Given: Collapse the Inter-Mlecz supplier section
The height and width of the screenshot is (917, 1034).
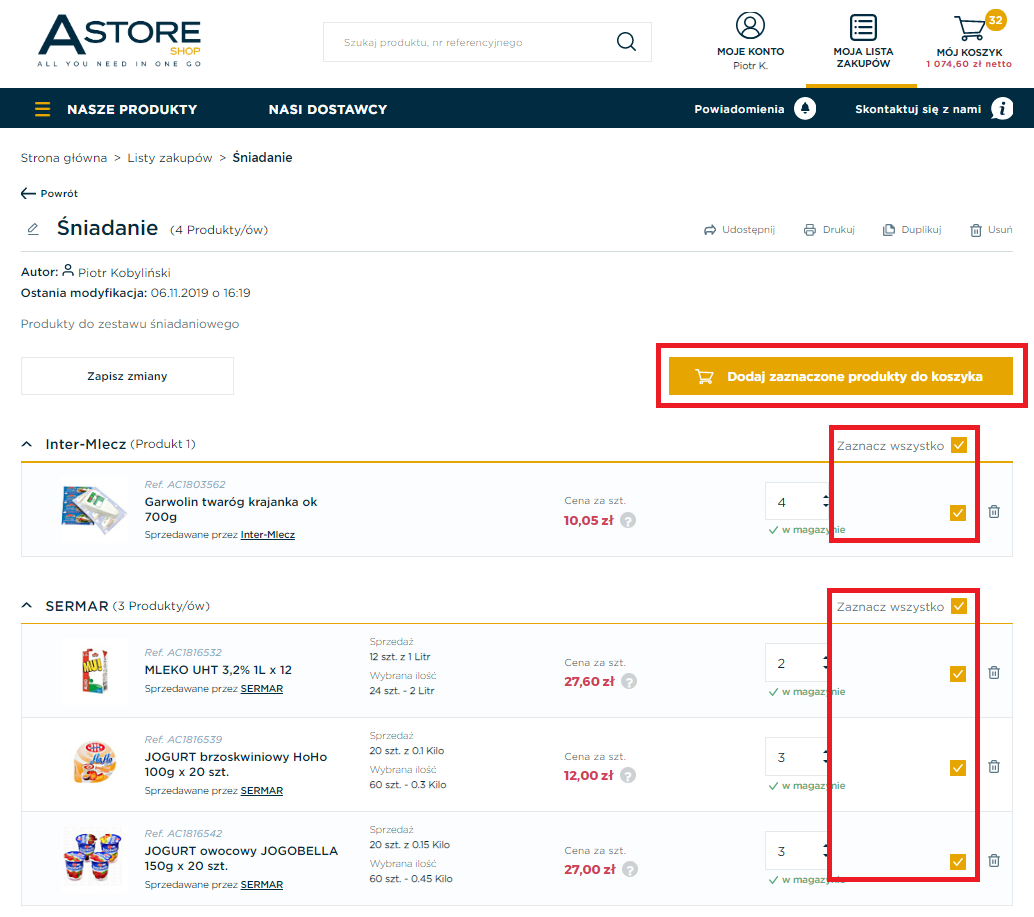Looking at the screenshot, I should coord(26,444).
